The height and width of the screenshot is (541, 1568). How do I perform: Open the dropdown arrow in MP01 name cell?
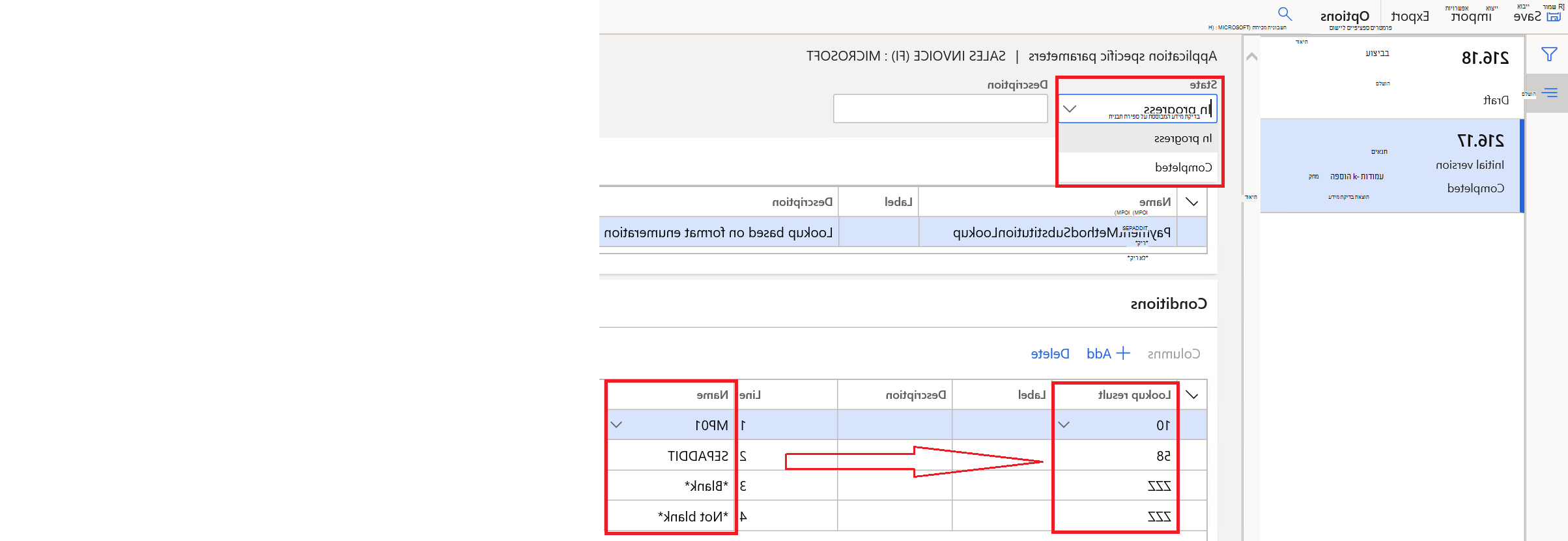coord(616,425)
